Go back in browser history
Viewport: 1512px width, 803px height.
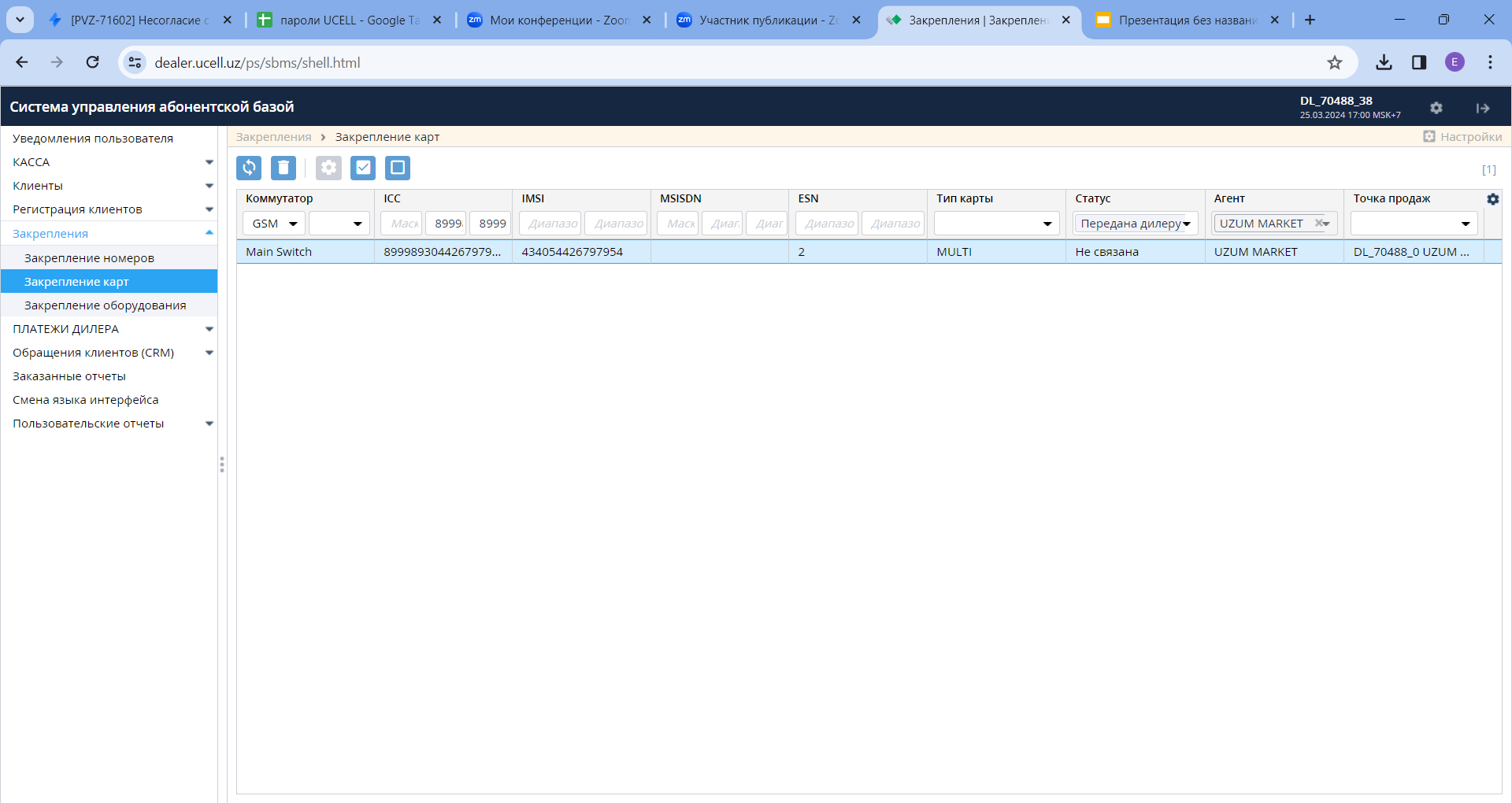point(22,63)
